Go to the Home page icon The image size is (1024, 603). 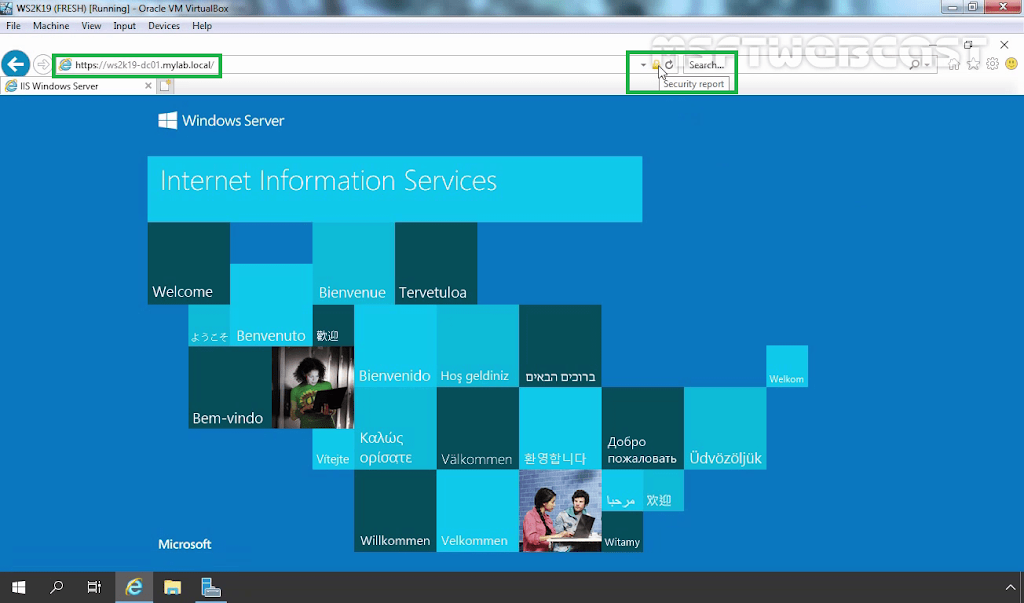click(954, 64)
